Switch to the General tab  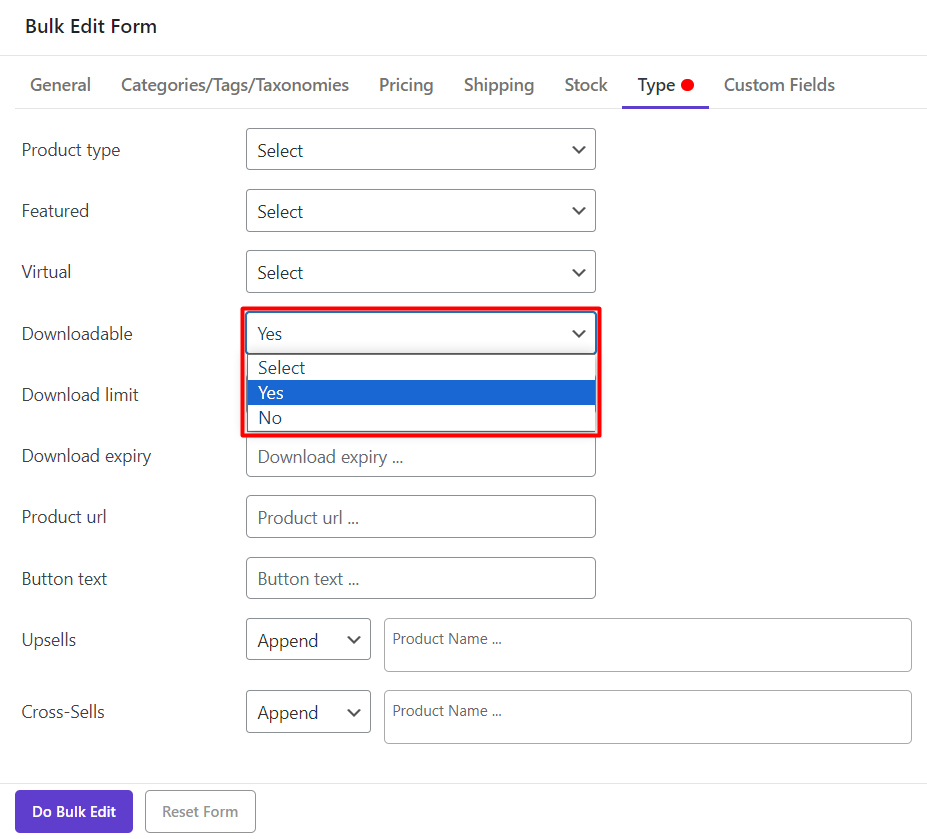coord(60,85)
